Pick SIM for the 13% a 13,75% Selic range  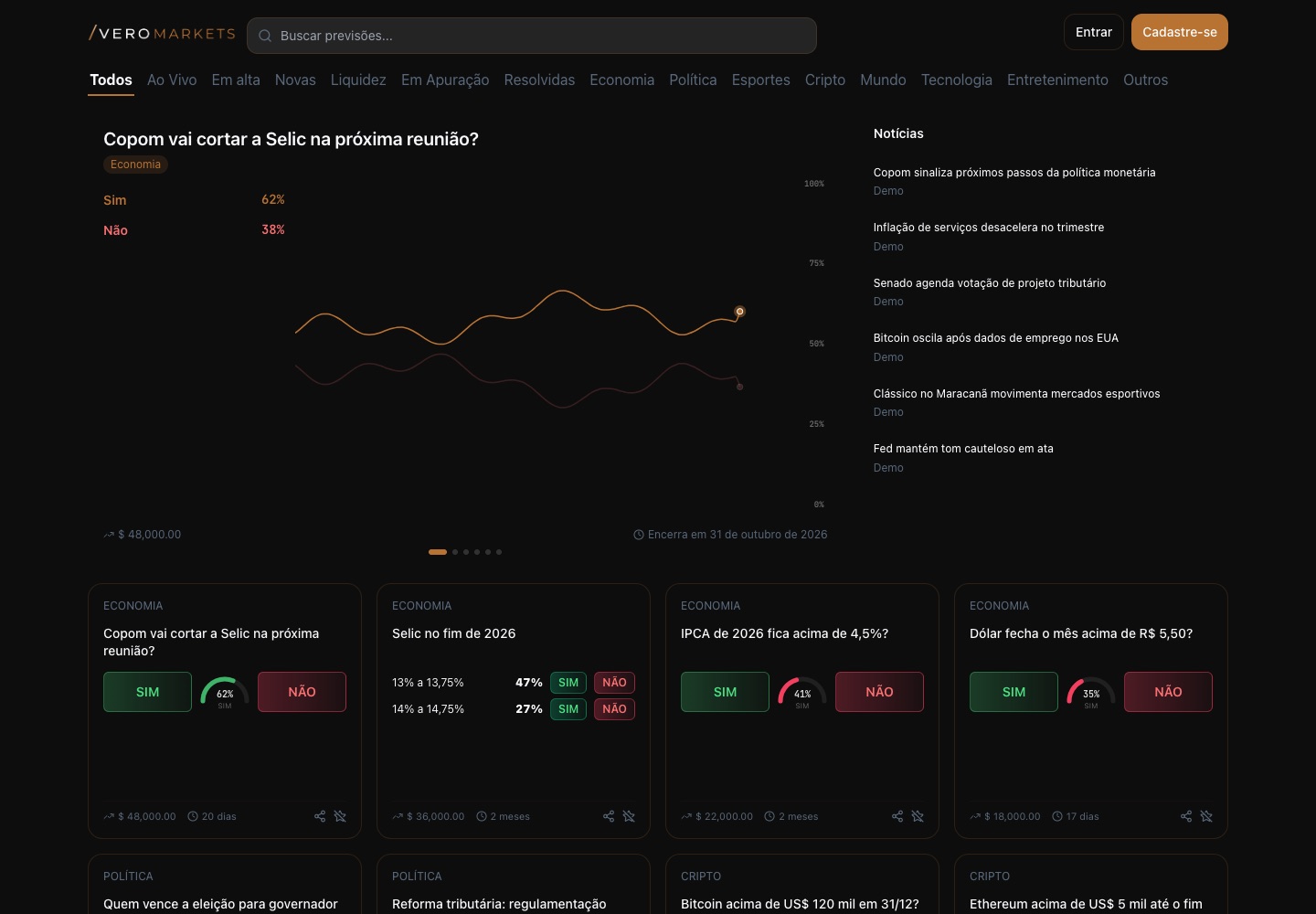[x=568, y=683]
